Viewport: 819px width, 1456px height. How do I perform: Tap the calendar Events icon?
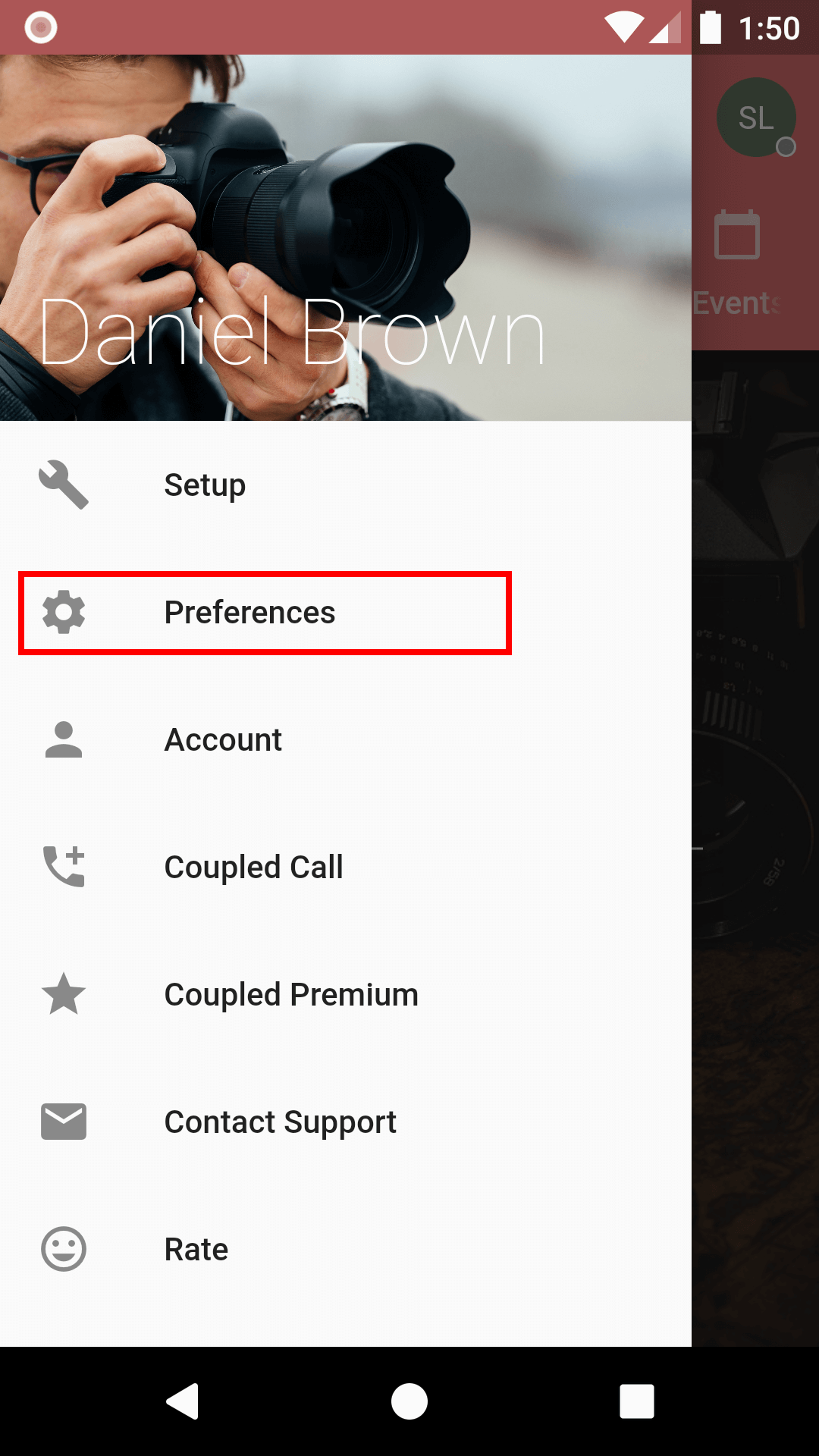(737, 235)
